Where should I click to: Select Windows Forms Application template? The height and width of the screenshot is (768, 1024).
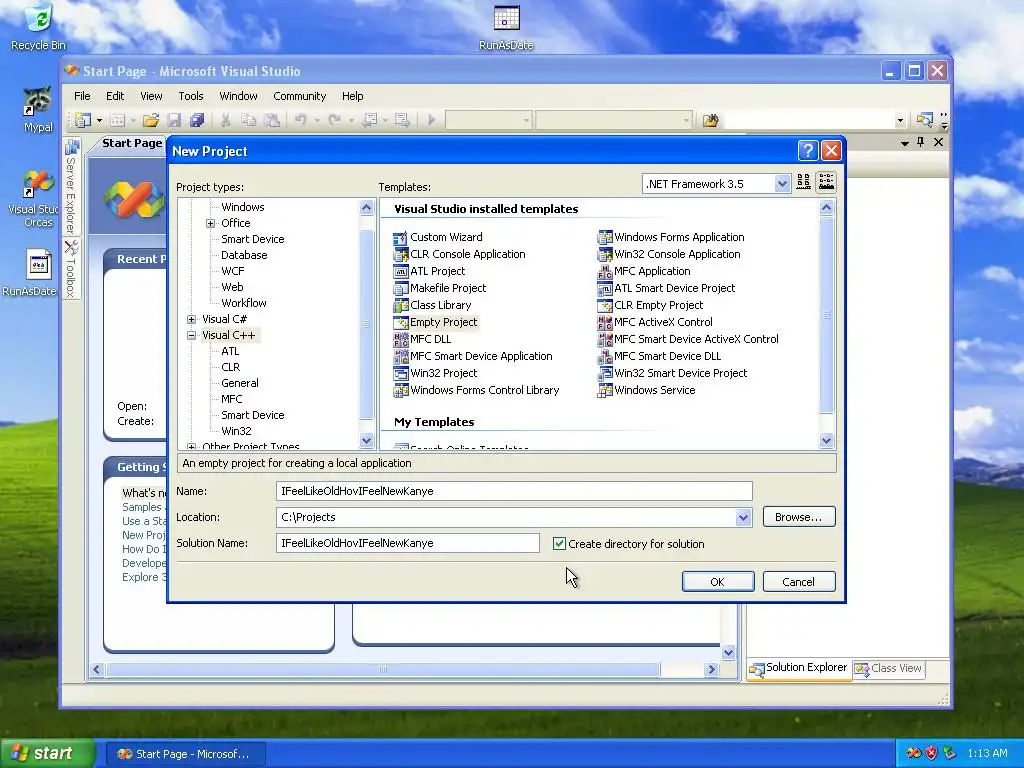coord(671,237)
